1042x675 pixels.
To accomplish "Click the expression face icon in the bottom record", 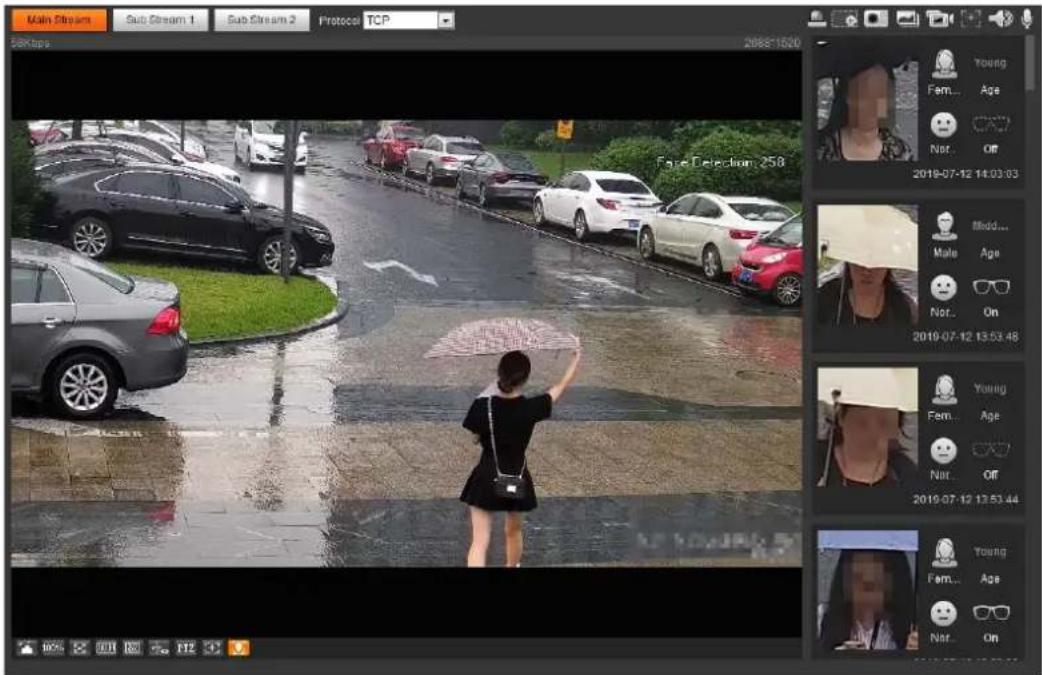I will tap(943, 613).
